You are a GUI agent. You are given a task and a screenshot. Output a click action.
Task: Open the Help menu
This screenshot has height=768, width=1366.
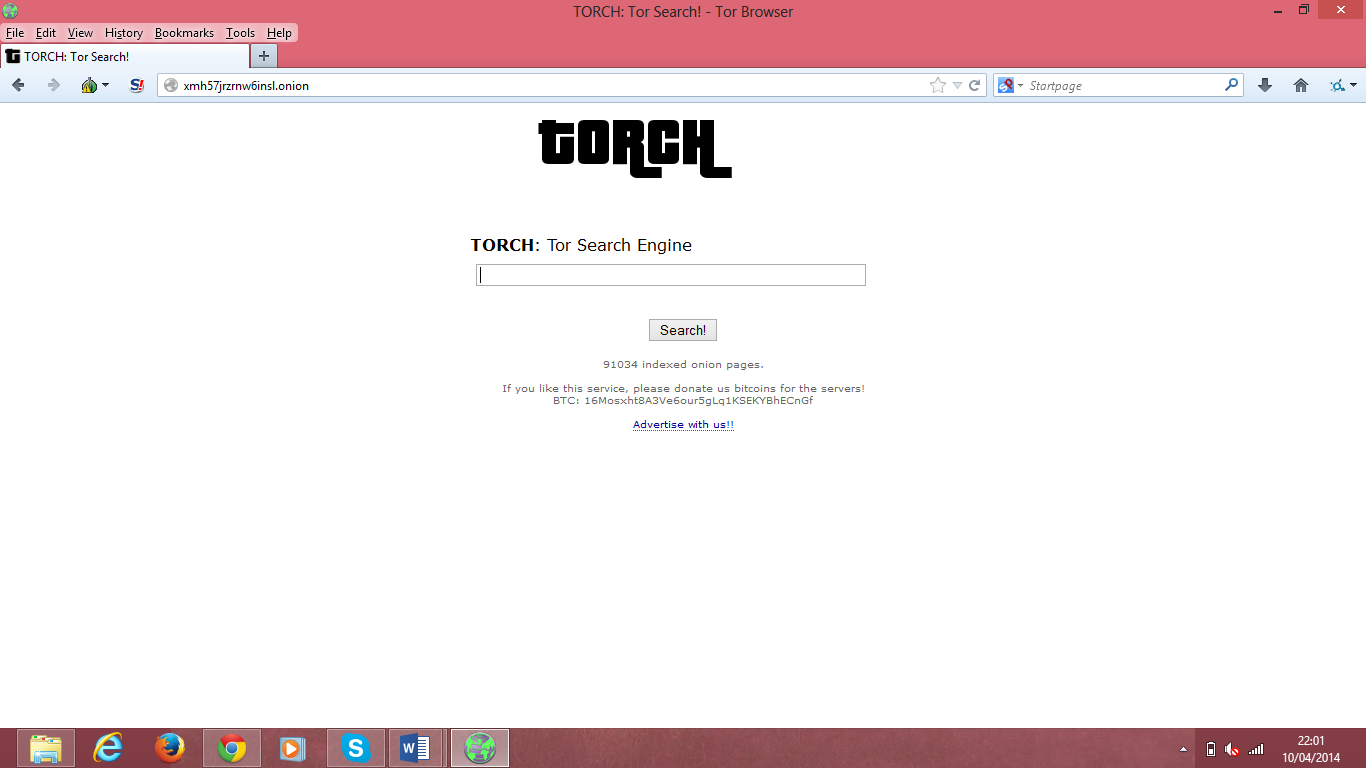tap(279, 33)
